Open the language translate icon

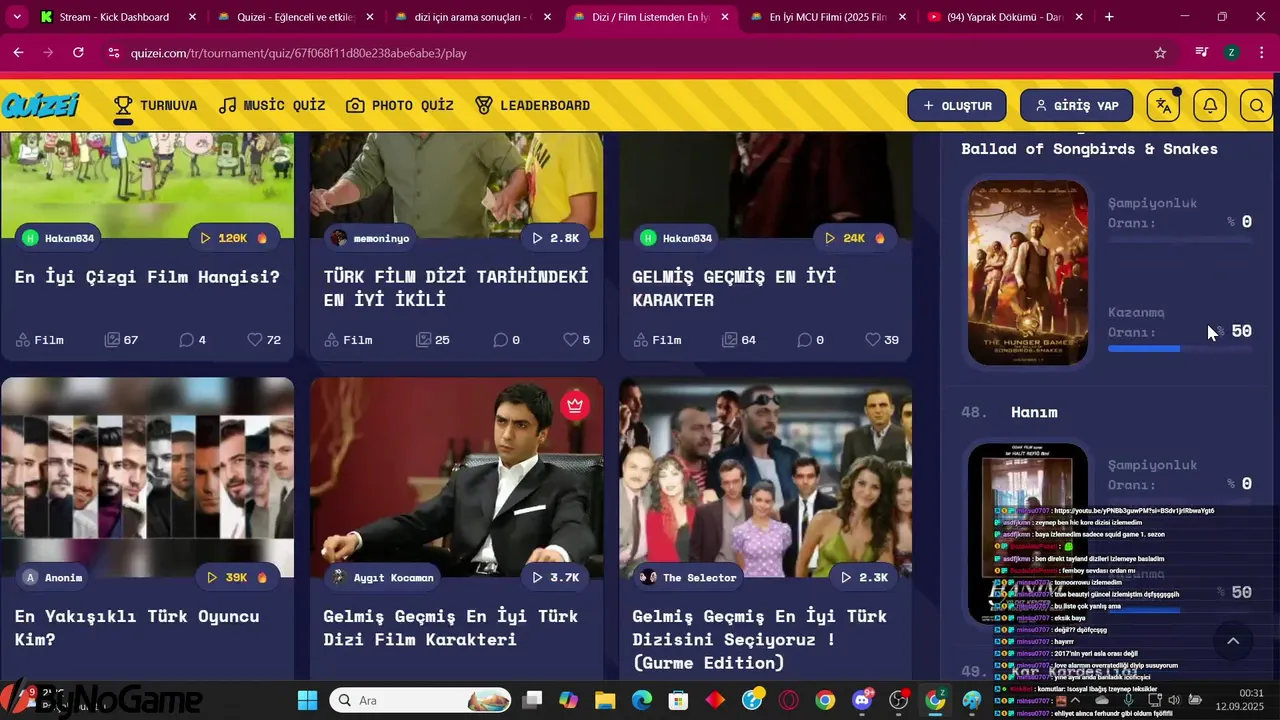1163,105
